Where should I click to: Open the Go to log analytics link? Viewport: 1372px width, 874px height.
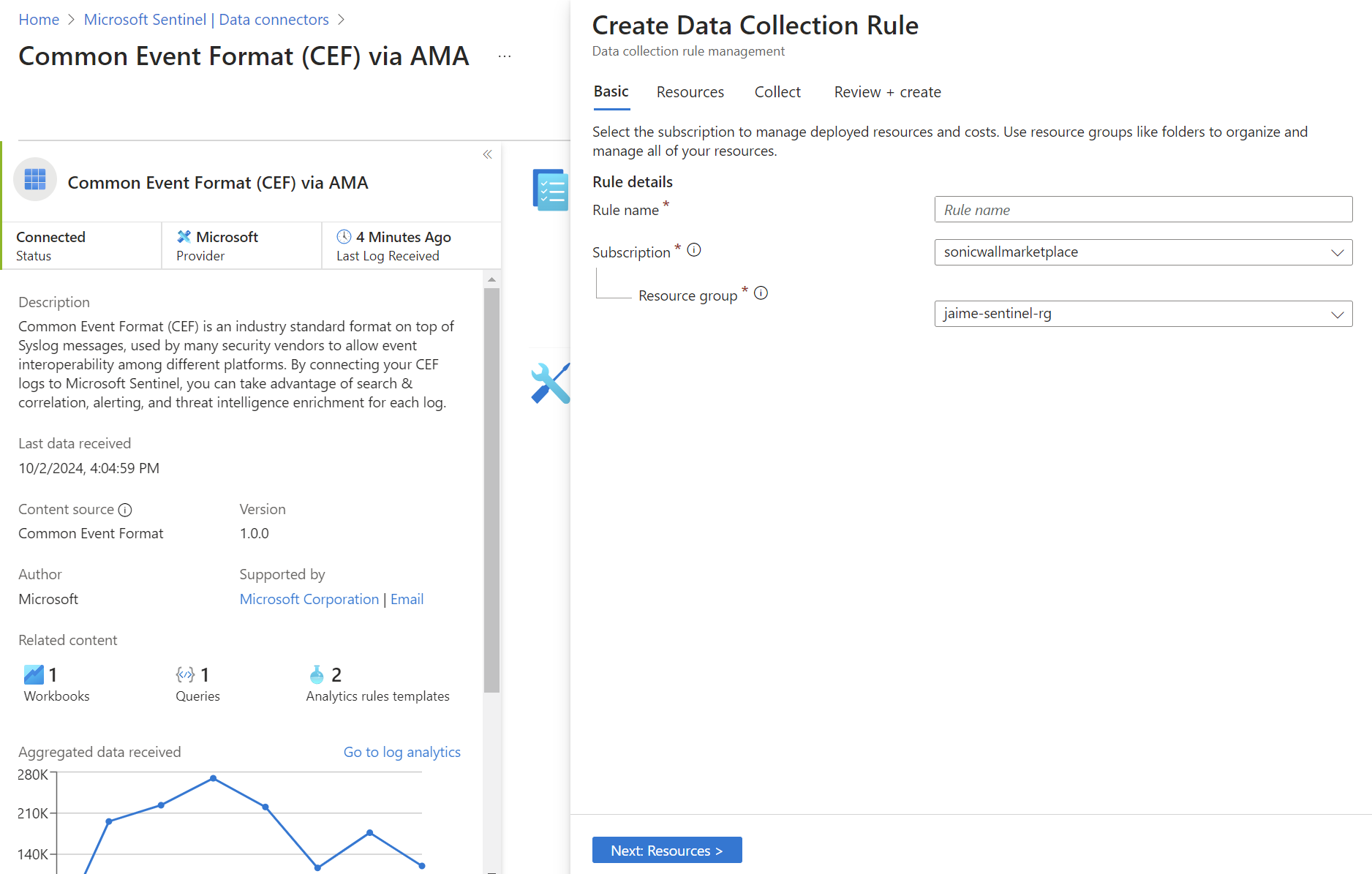[x=402, y=752]
